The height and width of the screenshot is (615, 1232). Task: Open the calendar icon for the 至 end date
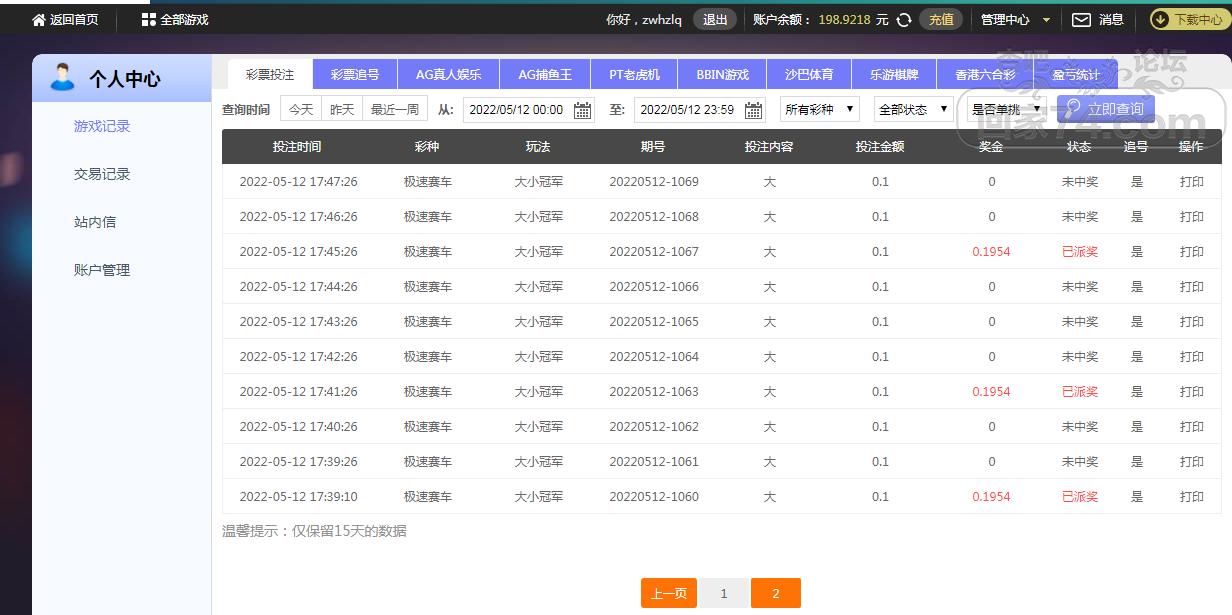tap(752, 110)
